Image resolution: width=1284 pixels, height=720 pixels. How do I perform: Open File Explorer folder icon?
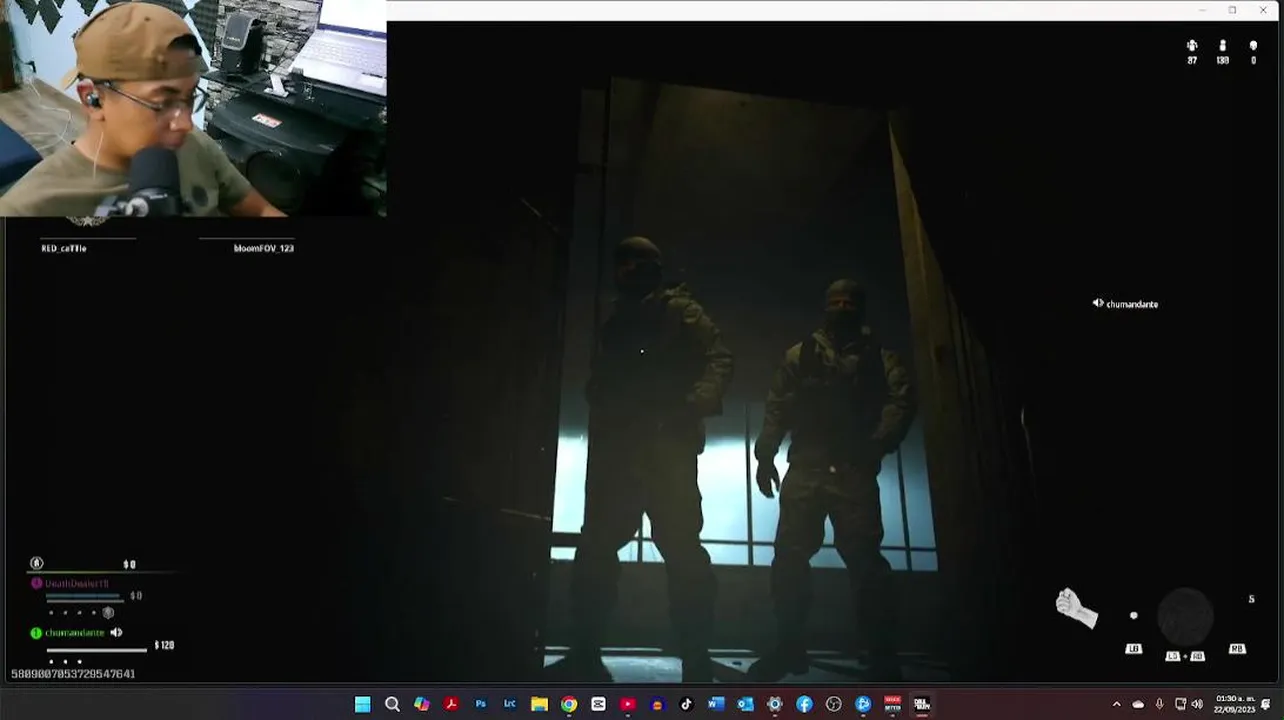click(539, 704)
